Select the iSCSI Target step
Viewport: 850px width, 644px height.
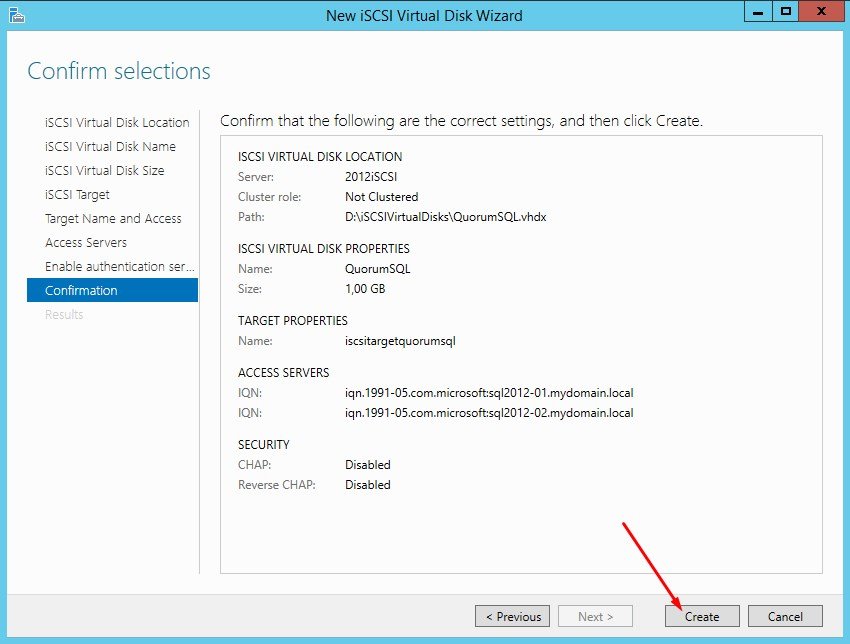point(77,194)
